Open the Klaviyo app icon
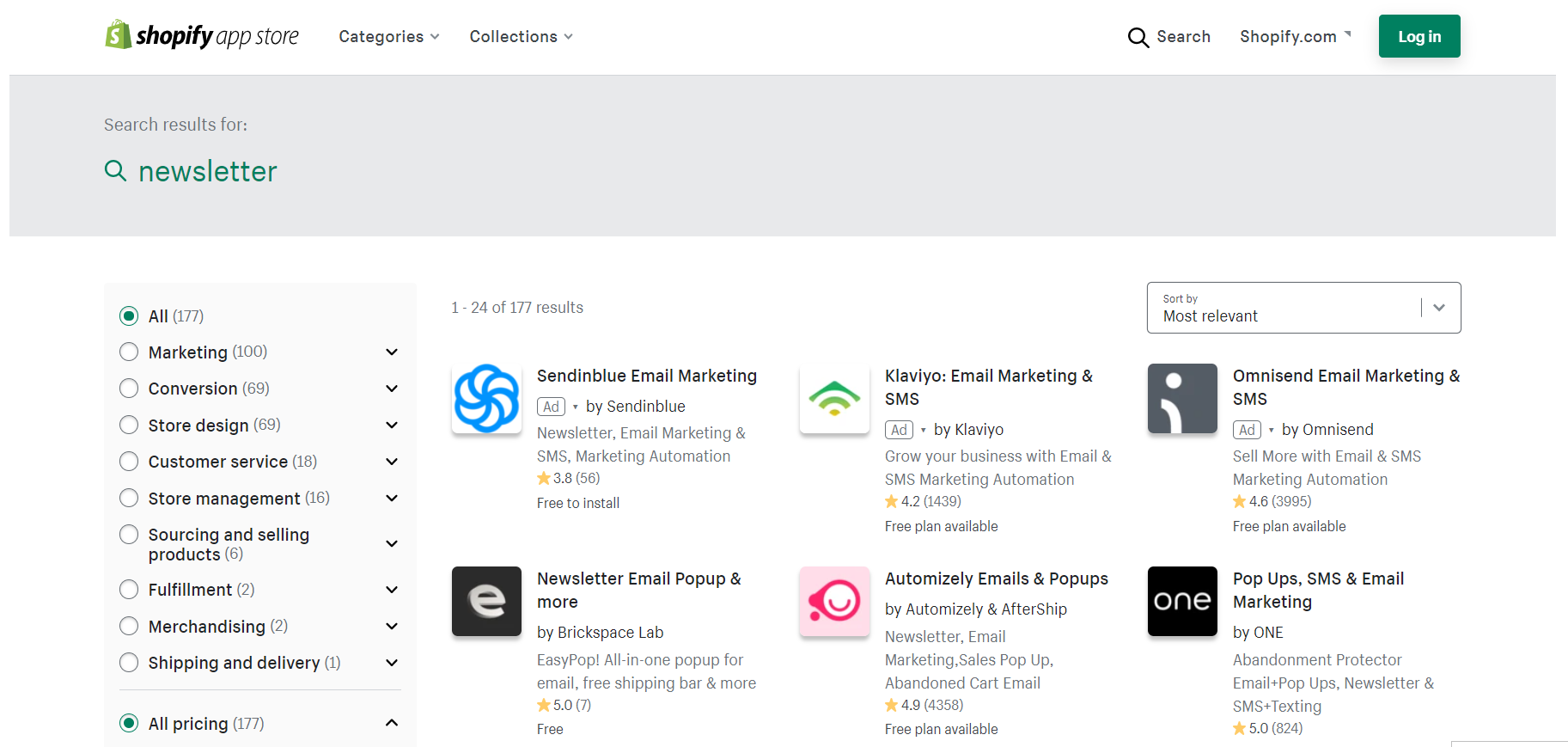 [x=834, y=398]
